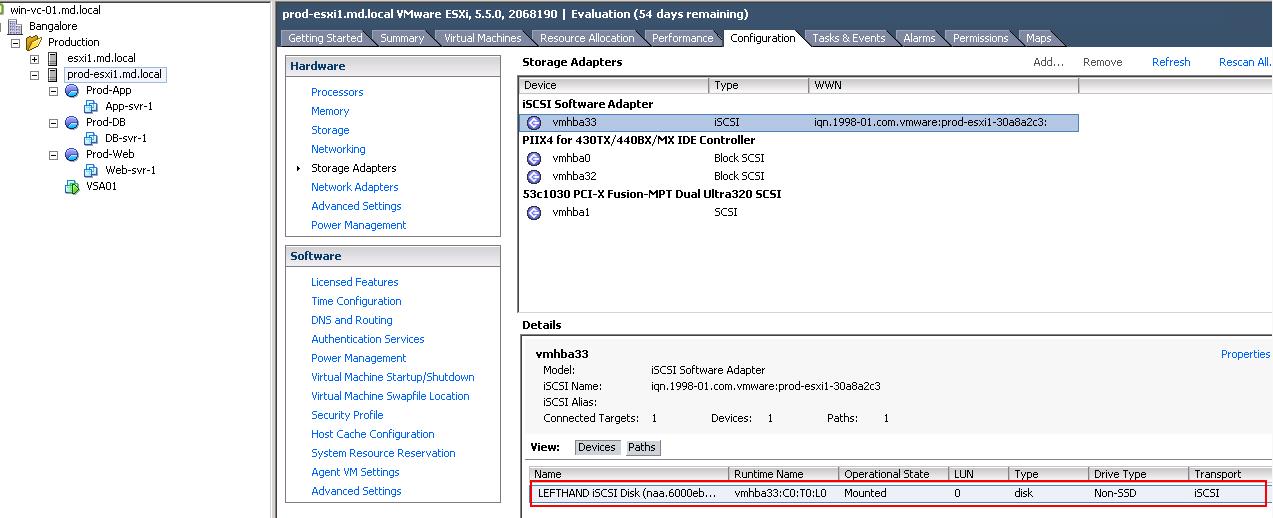Click the Refresh link
The width and height of the screenshot is (1273, 518).
pos(1171,62)
